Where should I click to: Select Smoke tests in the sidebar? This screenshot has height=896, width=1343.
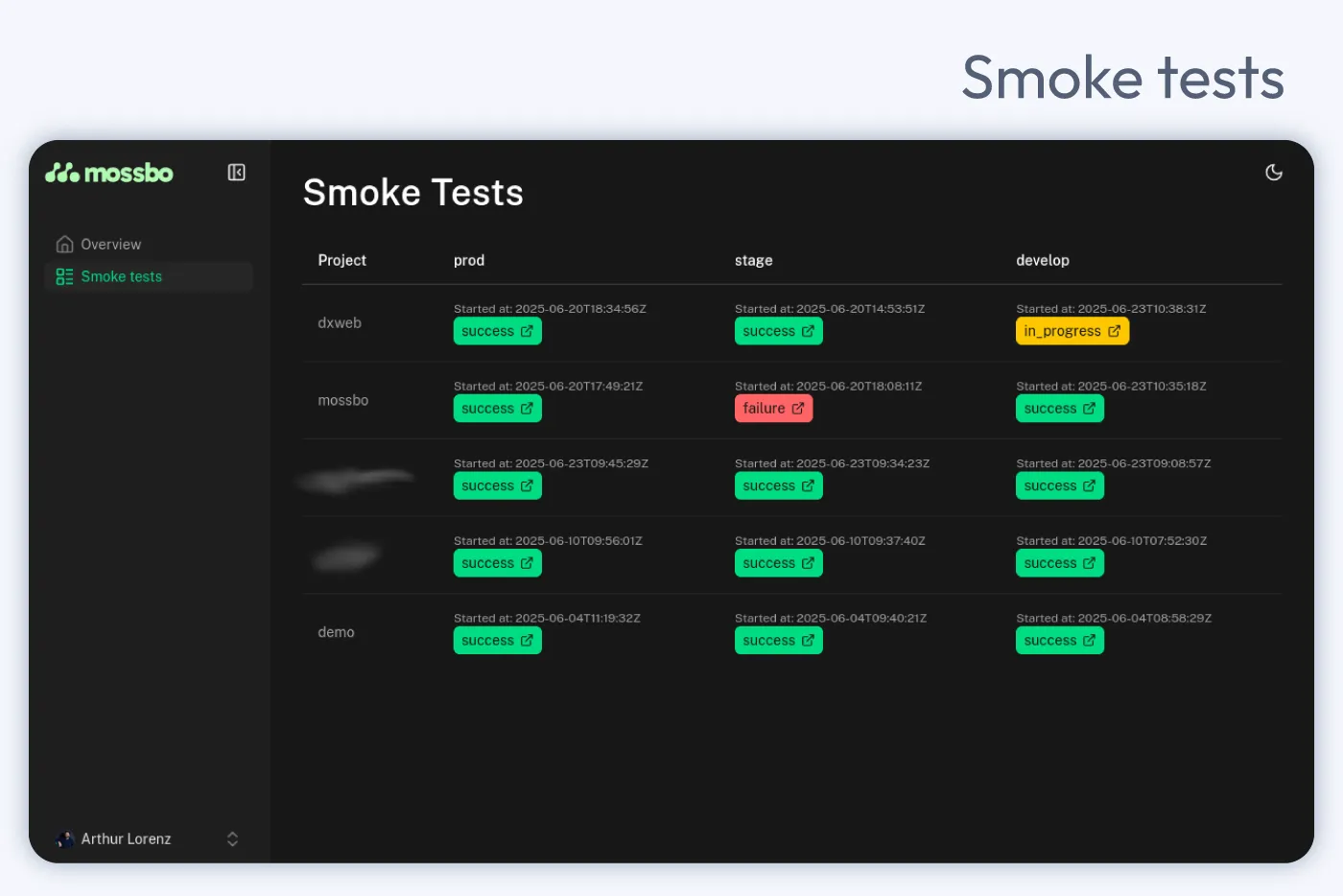tap(121, 276)
